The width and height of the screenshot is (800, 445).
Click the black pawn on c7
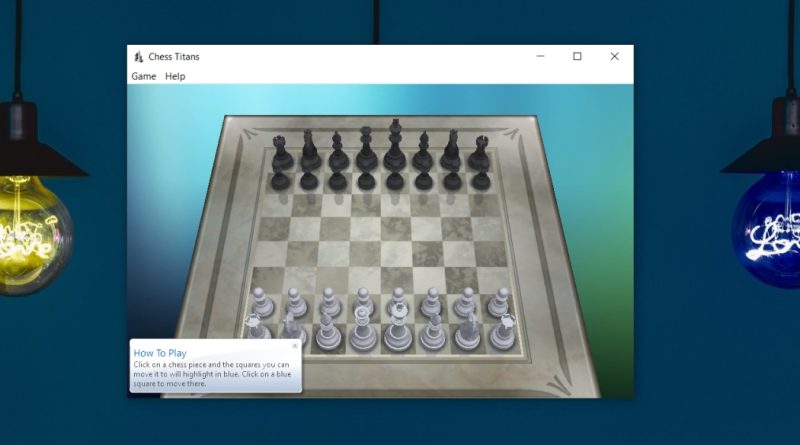coord(337,177)
